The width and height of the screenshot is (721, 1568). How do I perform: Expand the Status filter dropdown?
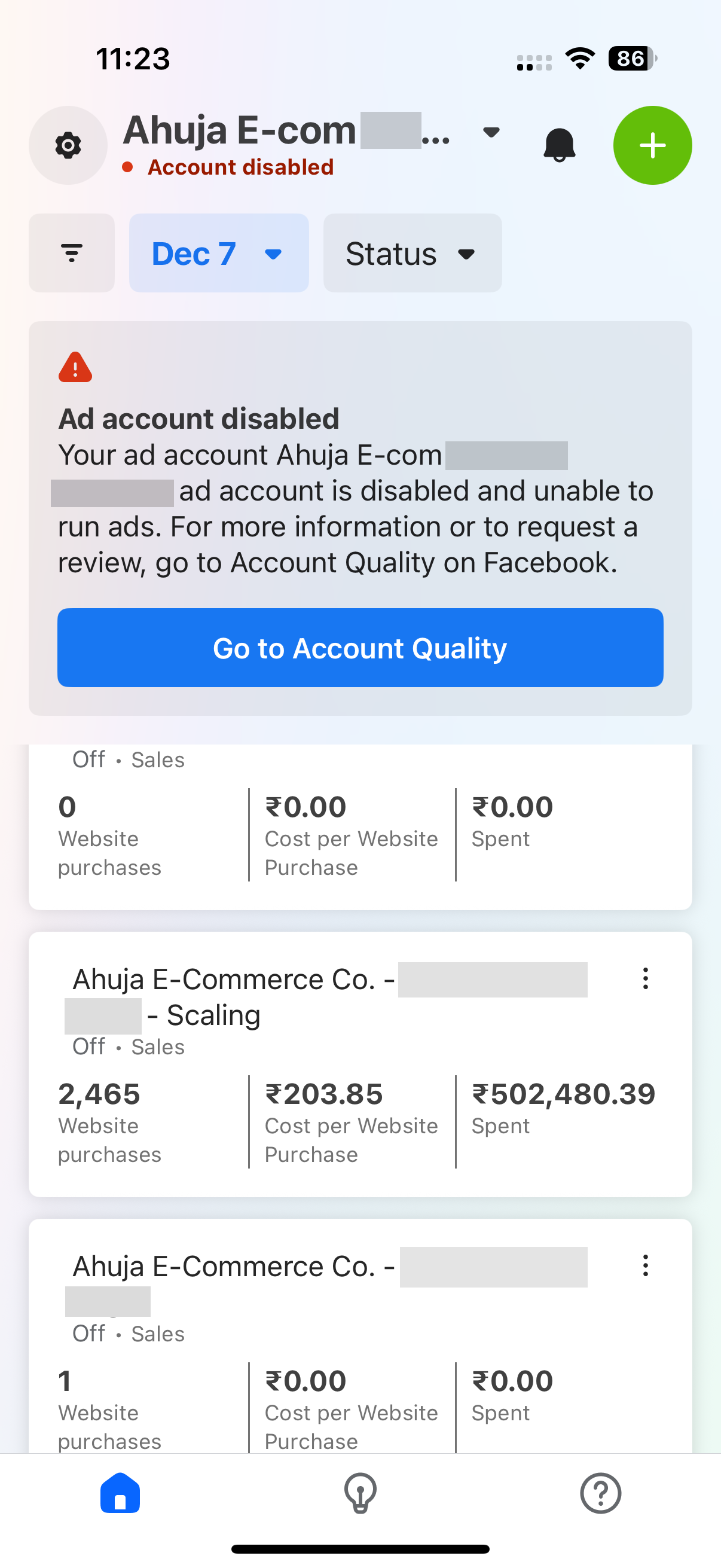[413, 252]
